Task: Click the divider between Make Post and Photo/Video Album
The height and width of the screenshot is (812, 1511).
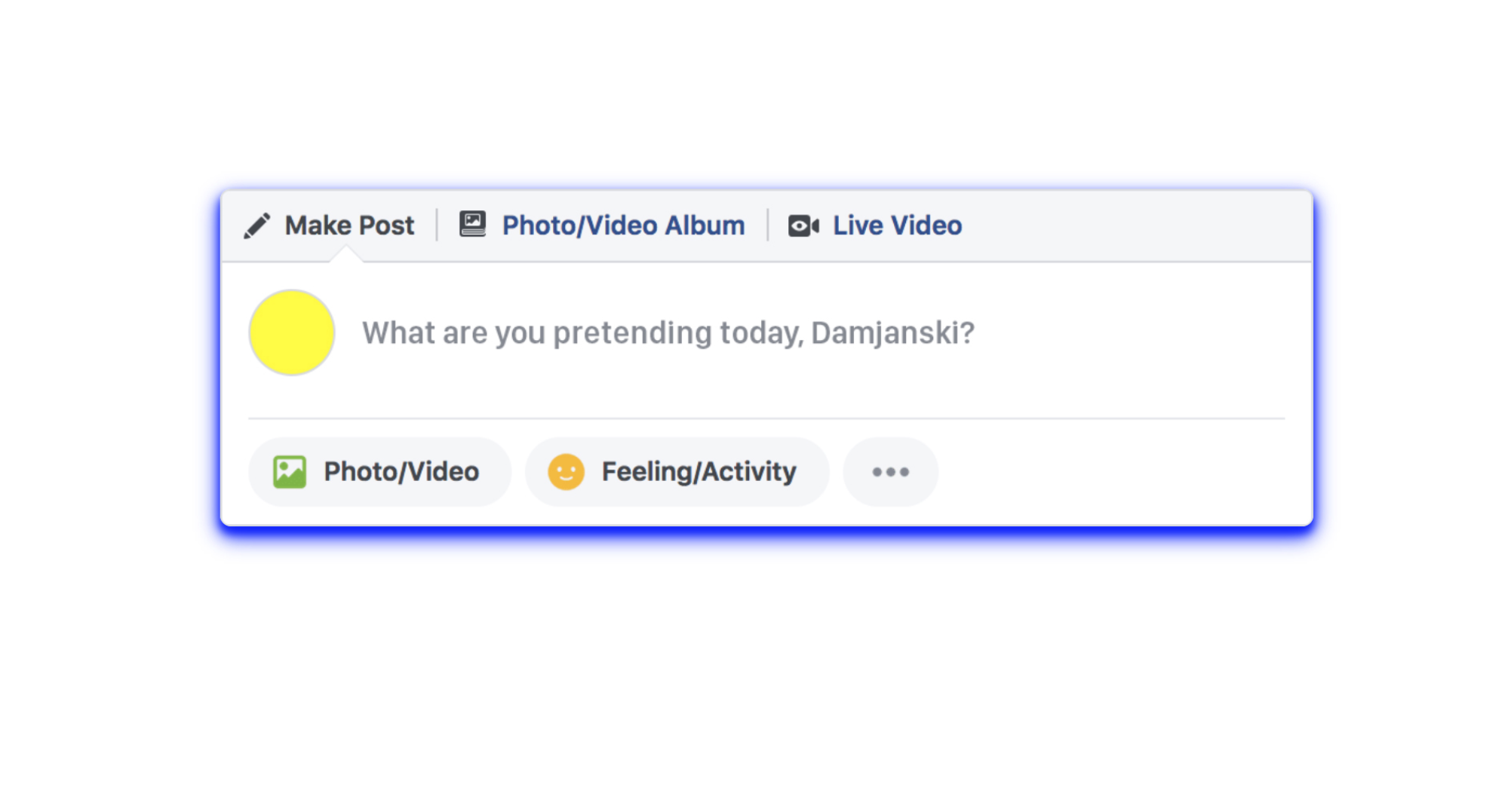Action: pos(437,225)
